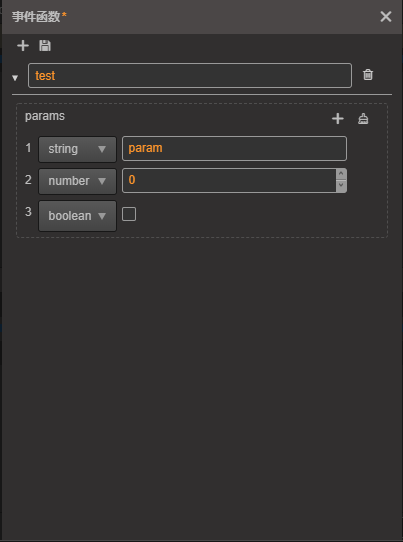Screen dimensions: 403x542
Task: Collapse the test function entry
Action: coord(15,78)
